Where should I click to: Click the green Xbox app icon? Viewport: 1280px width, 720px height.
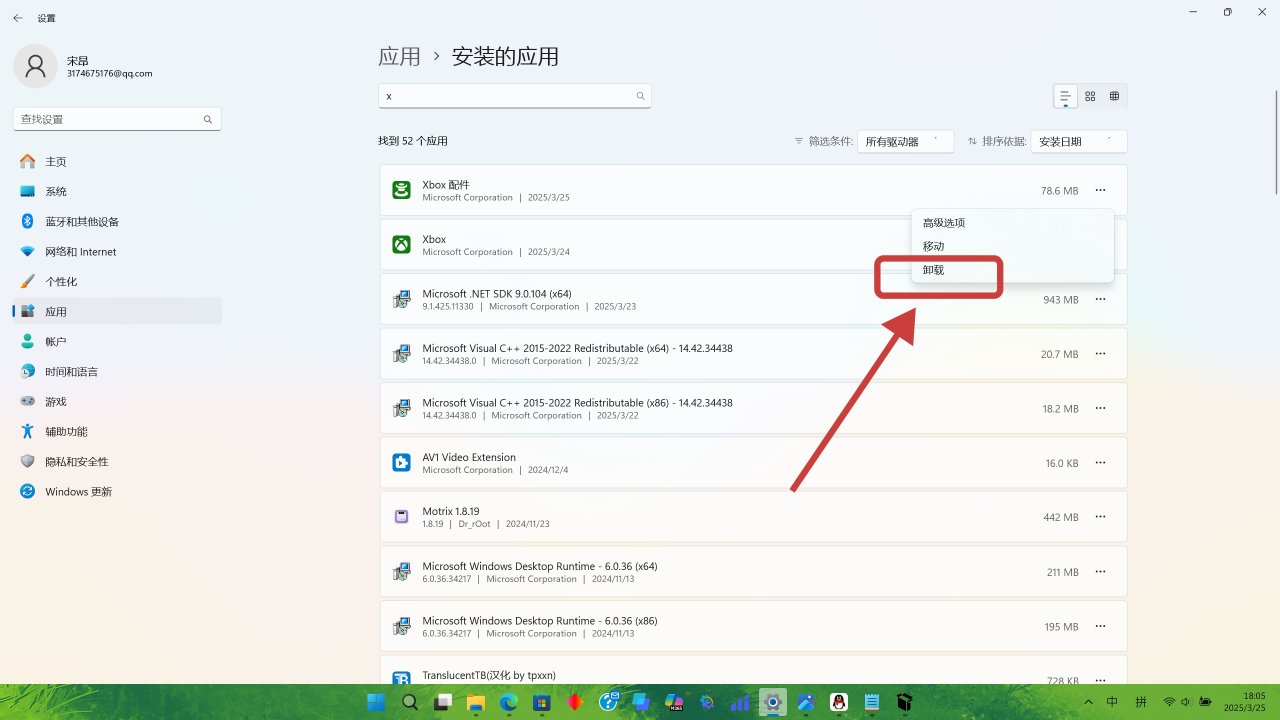tap(401, 245)
